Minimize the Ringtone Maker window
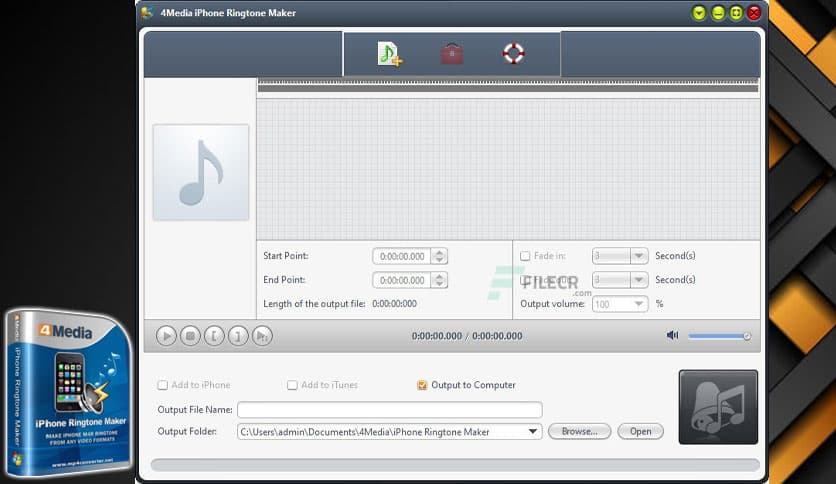The width and height of the screenshot is (836, 484). [718, 13]
